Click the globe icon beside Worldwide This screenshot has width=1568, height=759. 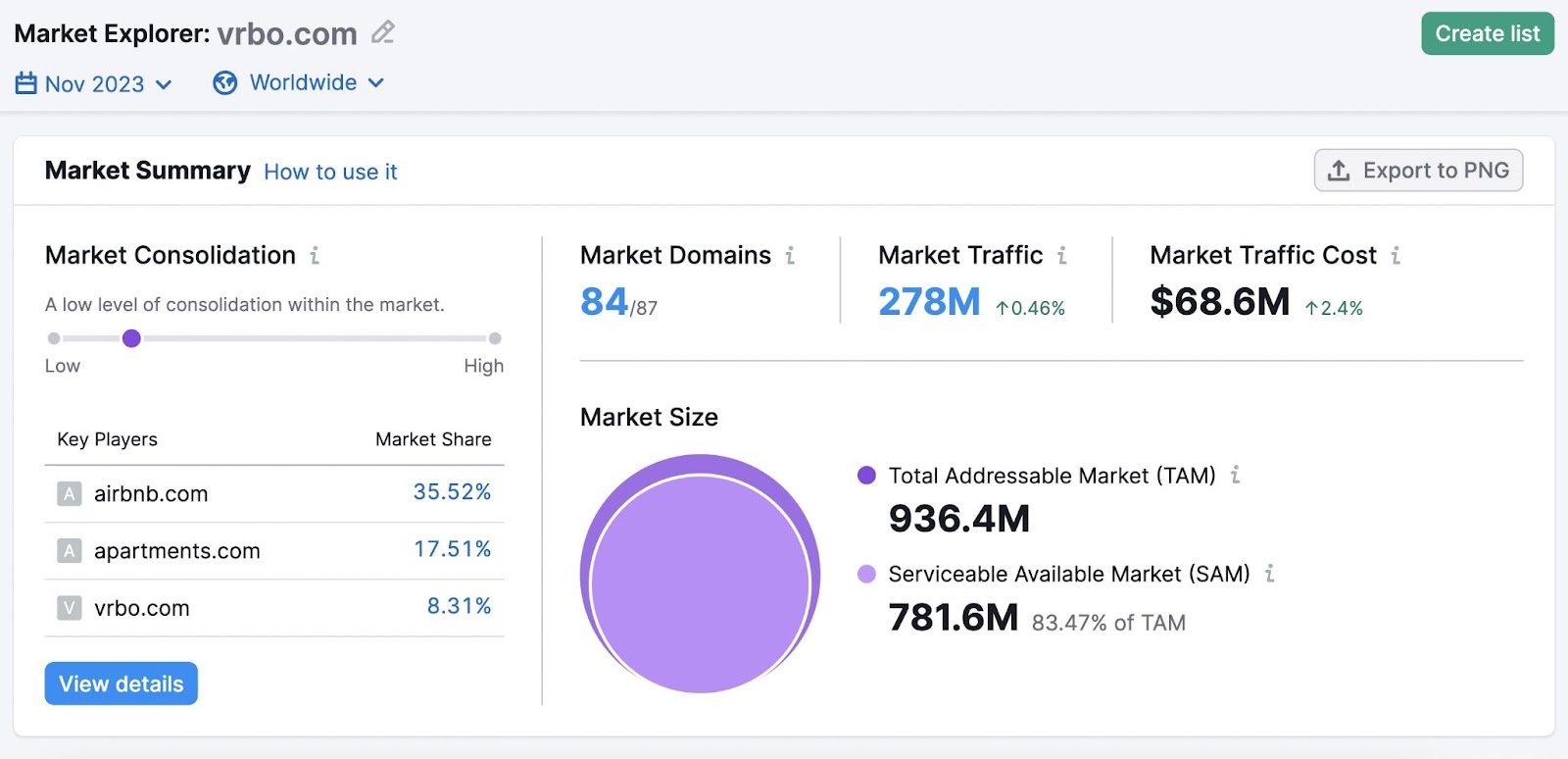pyautogui.click(x=225, y=83)
